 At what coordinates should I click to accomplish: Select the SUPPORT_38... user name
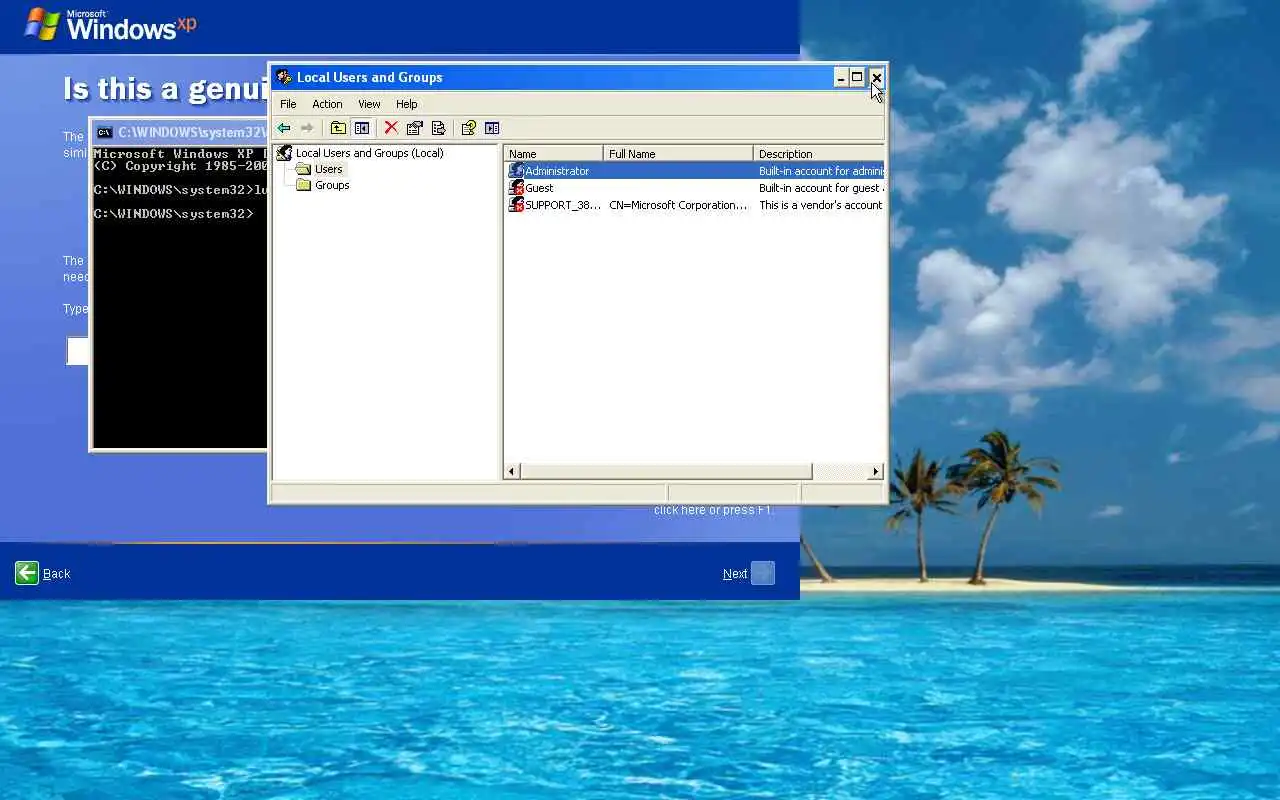563,205
